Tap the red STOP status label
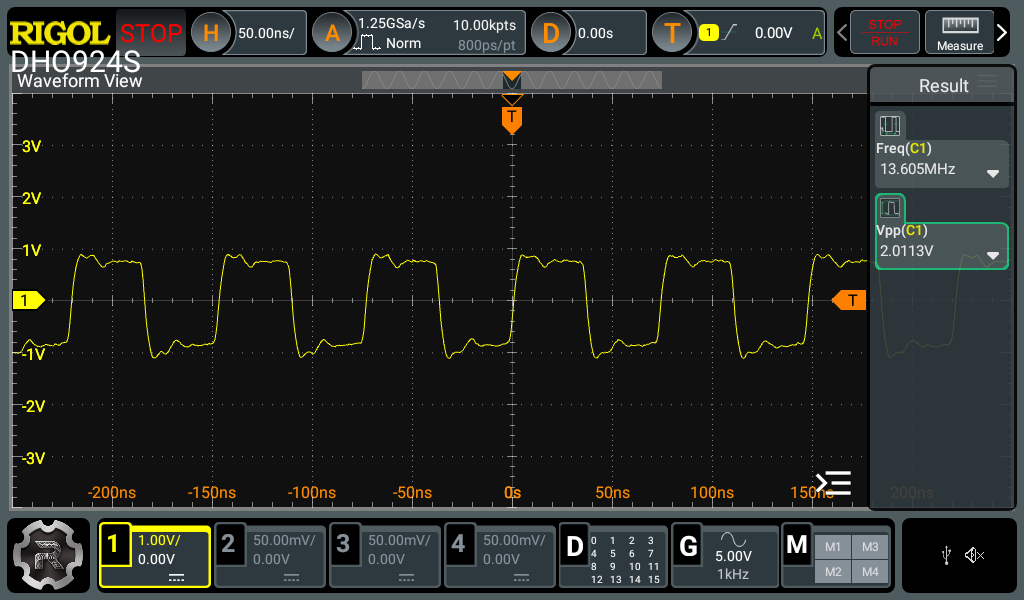This screenshot has height=600, width=1024. [151, 33]
